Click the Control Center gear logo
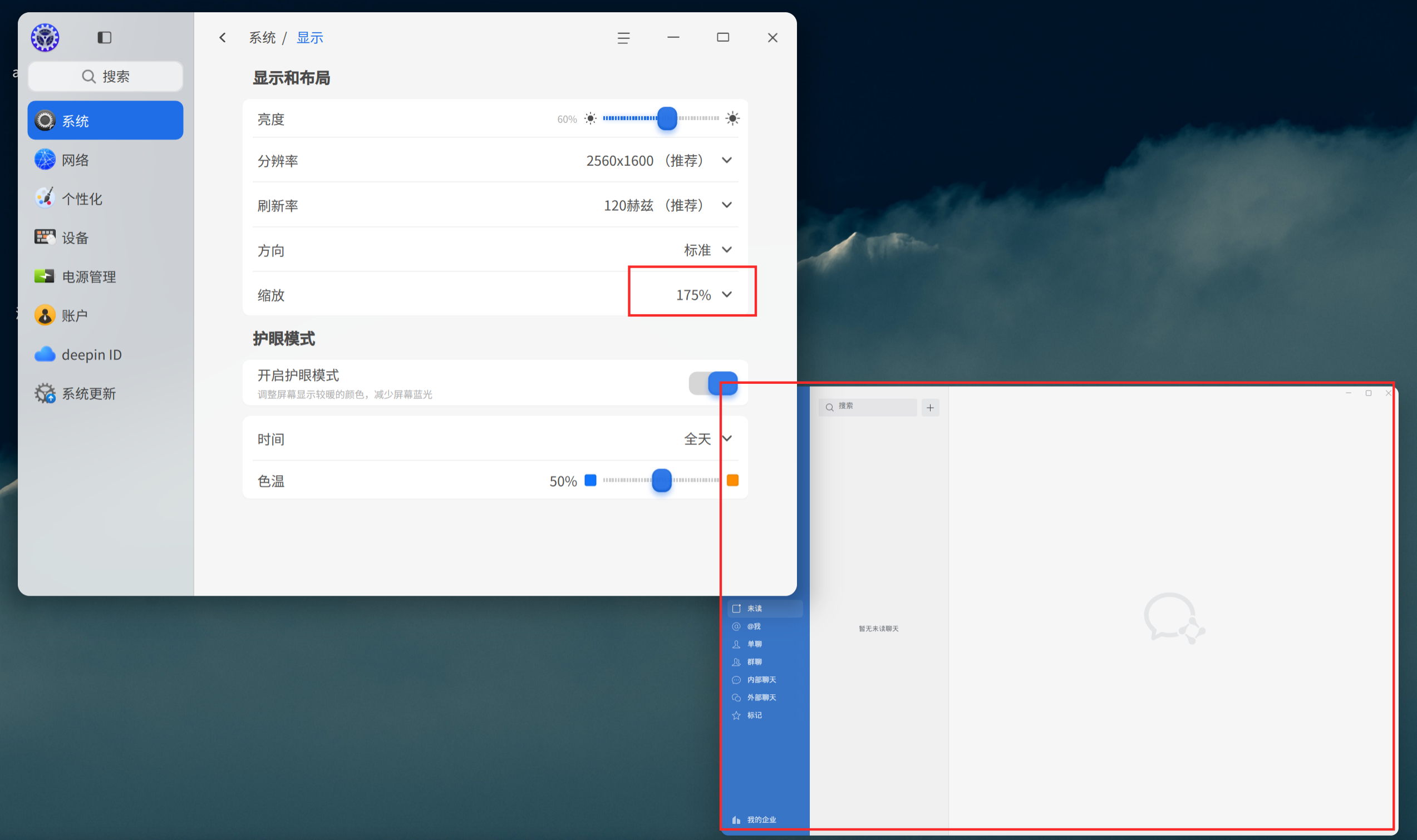This screenshot has height=840, width=1417. click(45, 38)
